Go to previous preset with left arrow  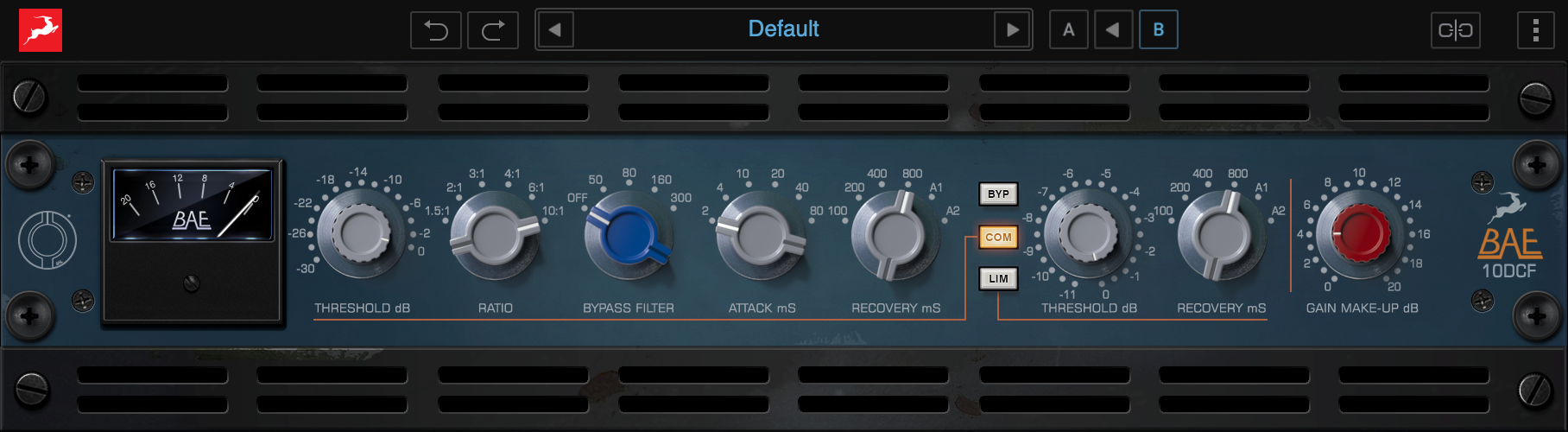tap(555, 30)
